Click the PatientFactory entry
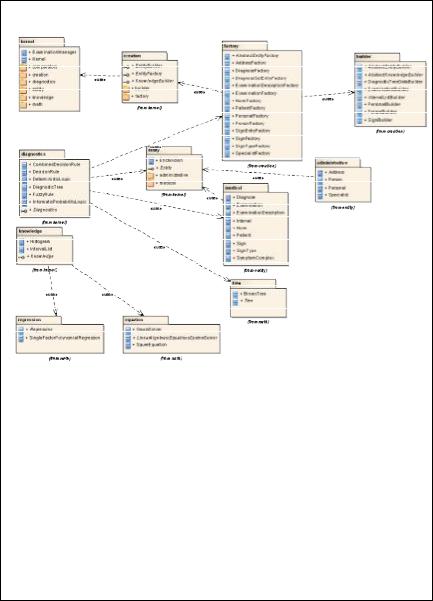The width and height of the screenshot is (433, 601). click(x=250, y=108)
